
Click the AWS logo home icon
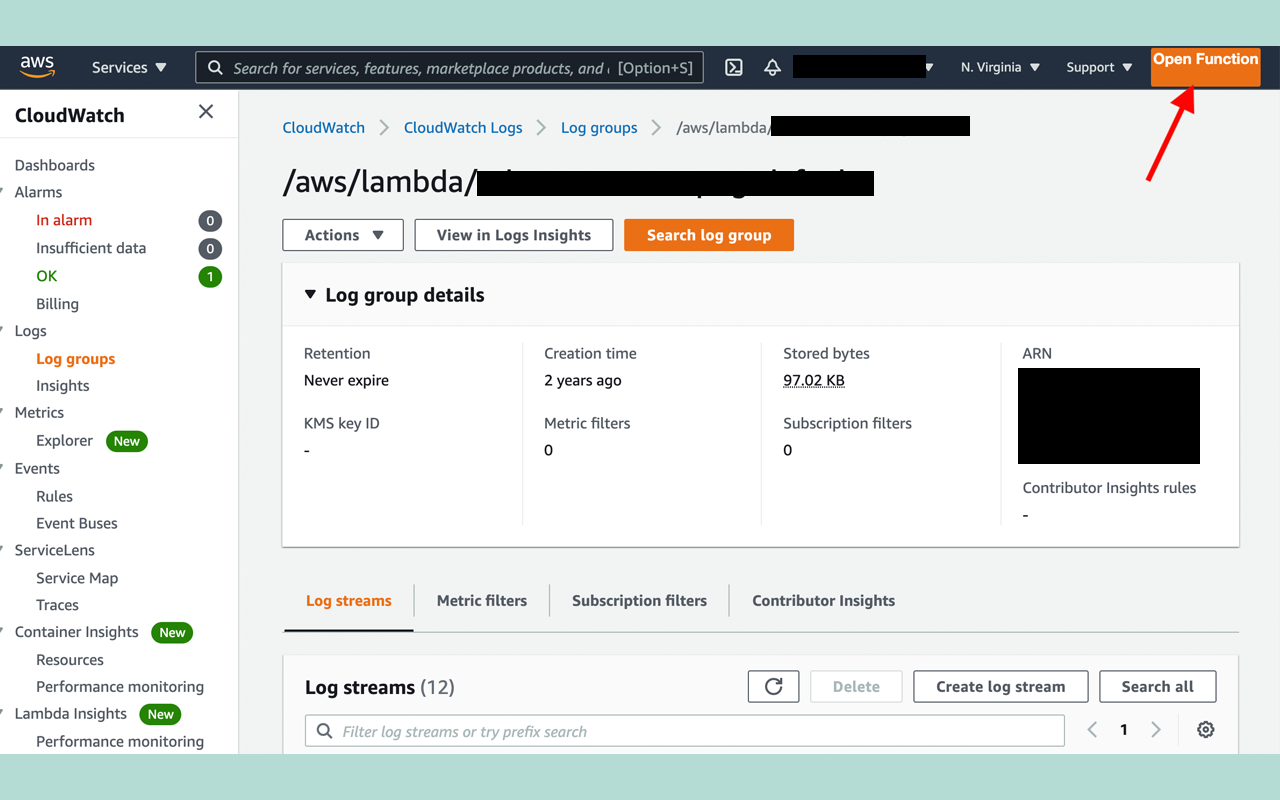[x=37, y=67]
